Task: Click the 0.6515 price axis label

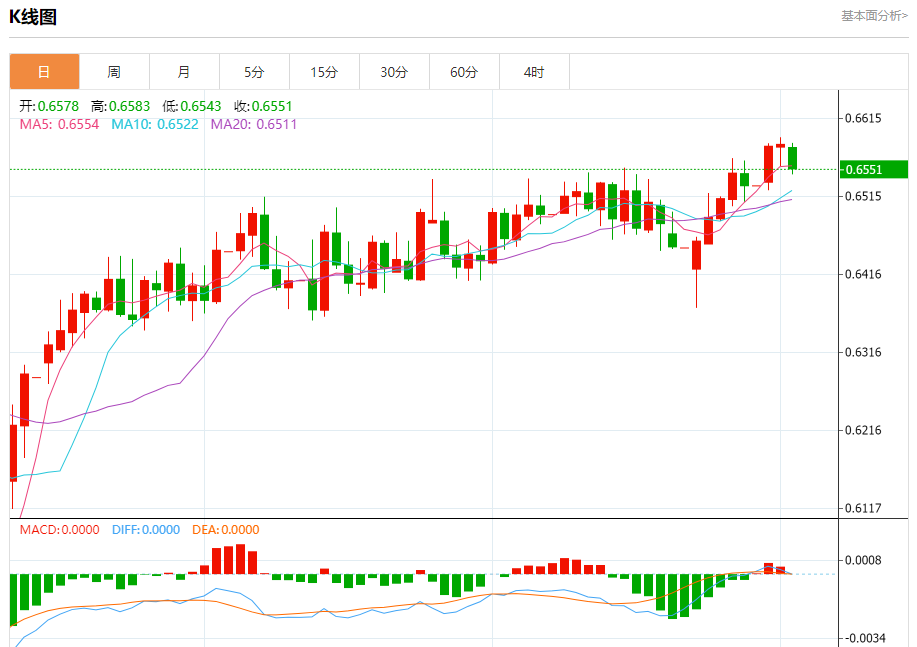Action: (864, 196)
